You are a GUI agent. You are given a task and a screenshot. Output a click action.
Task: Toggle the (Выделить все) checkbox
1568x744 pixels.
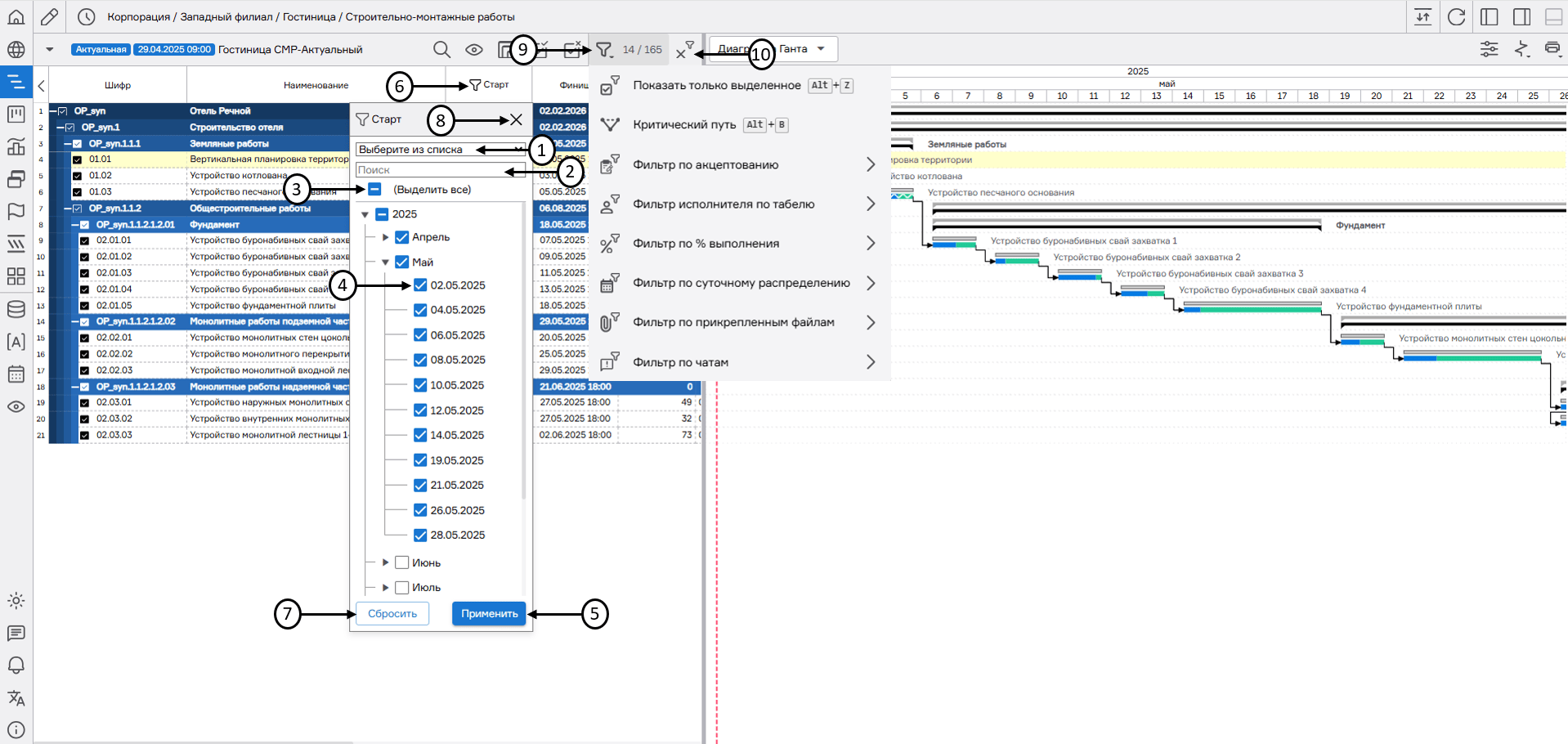point(374,190)
